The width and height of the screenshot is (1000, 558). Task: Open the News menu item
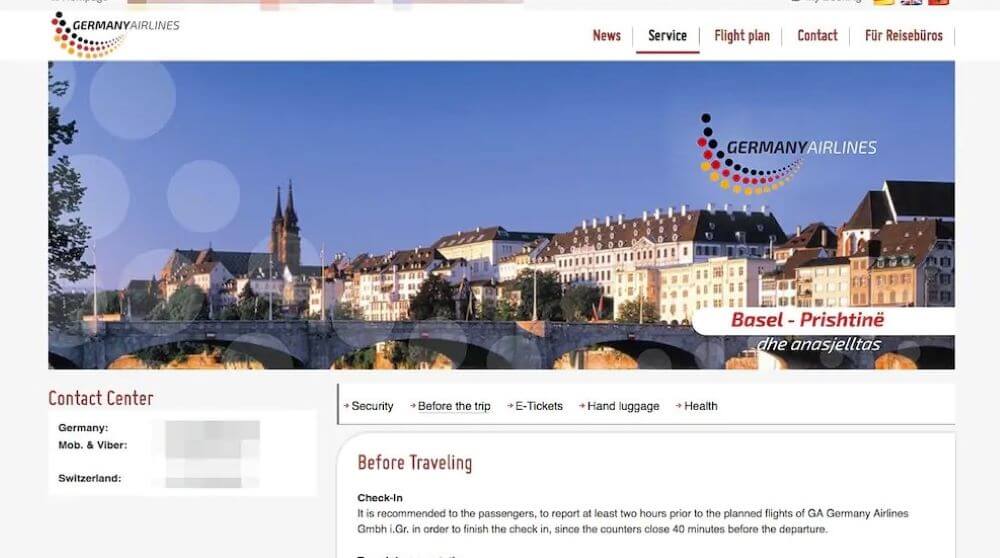click(x=607, y=36)
